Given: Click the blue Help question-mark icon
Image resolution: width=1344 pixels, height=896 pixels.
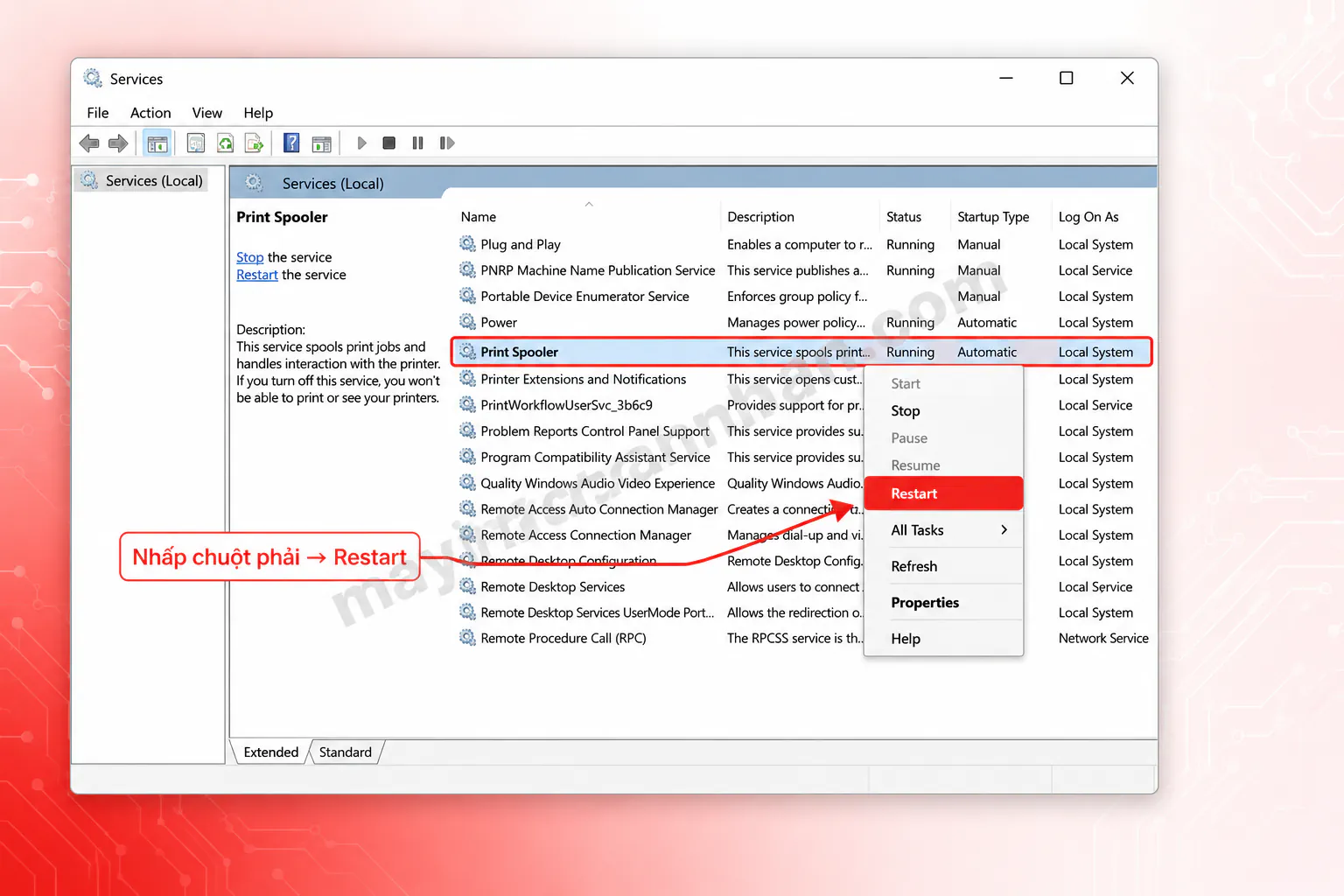Looking at the screenshot, I should click(x=291, y=143).
